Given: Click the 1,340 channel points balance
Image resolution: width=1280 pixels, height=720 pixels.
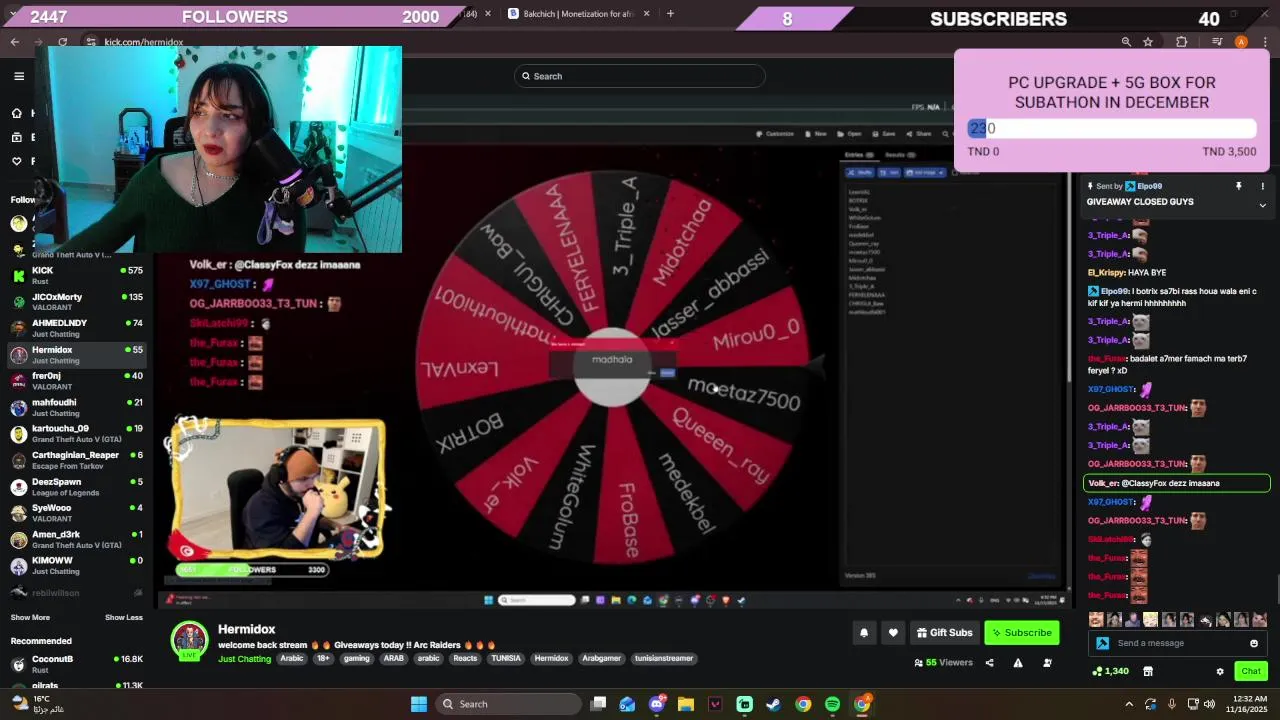Looking at the screenshot, I should (x=1111, y=671).
